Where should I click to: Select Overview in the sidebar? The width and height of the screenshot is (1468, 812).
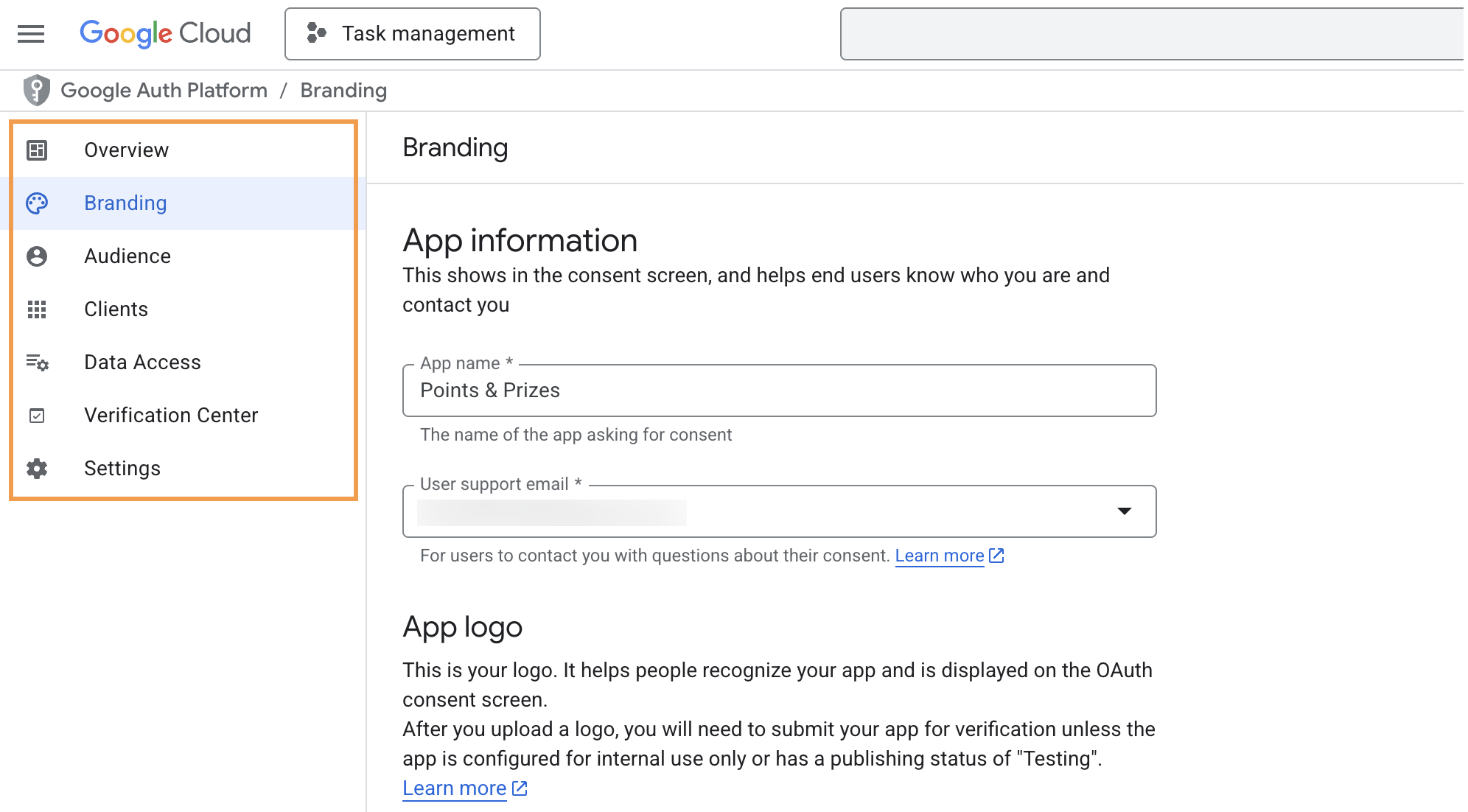pyautogui.click(x=126, y=150)
